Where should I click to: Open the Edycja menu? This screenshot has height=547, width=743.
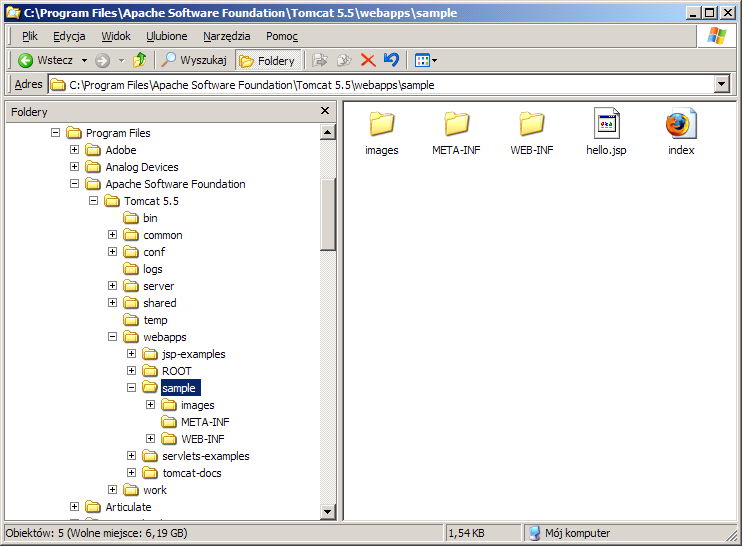(x=69, y=36)
